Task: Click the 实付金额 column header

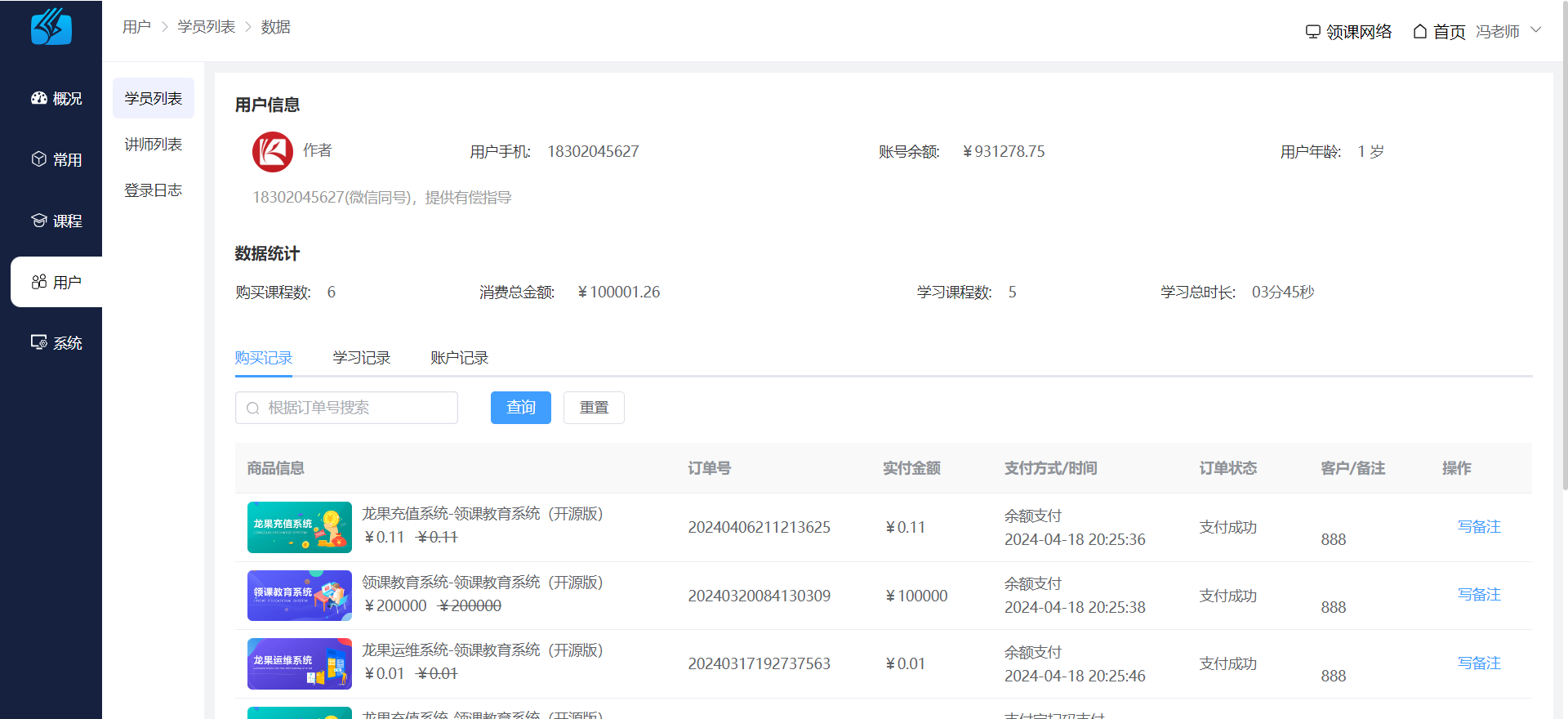Action: (x=911, y=468)
